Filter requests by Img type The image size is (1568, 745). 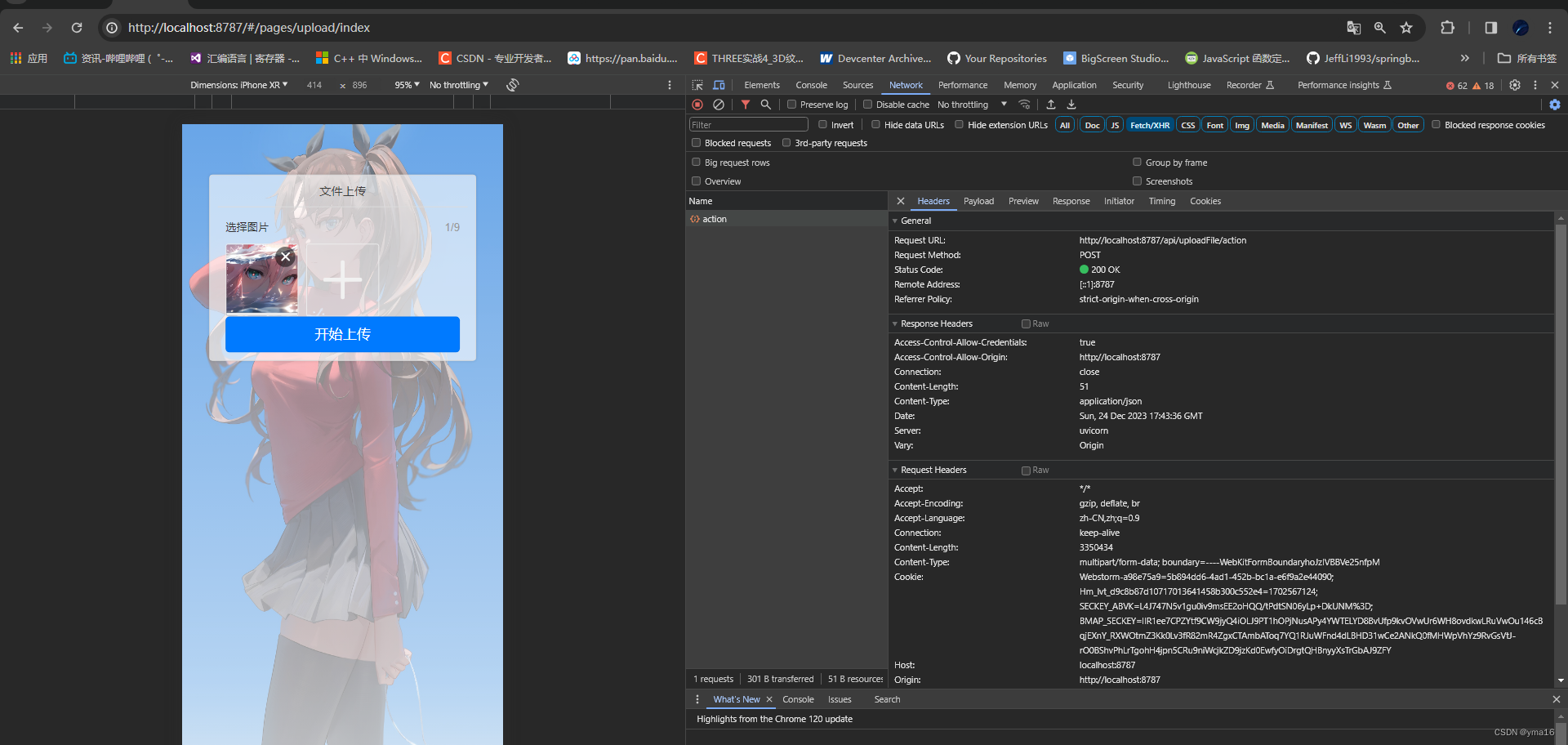pos(1242,125)
